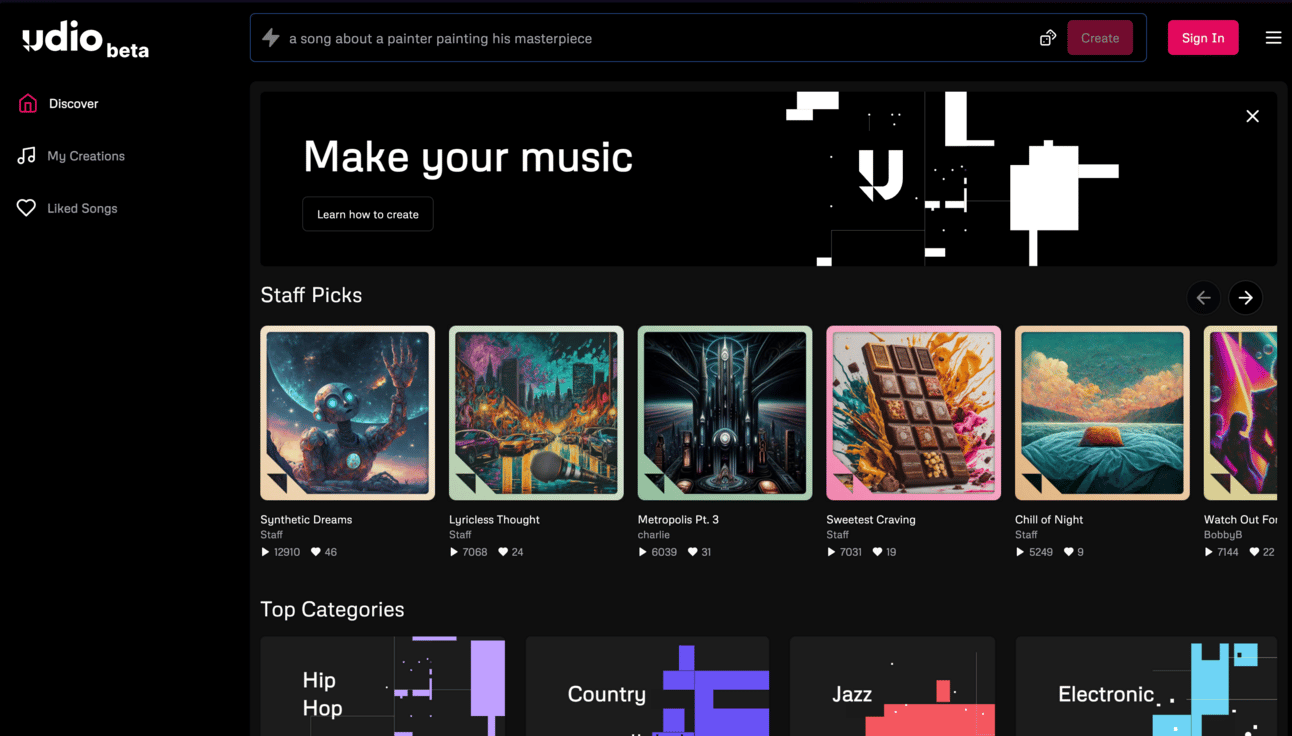Play the Sweetest Craving track
Screen dimensions: 1292x736
click(831, 552)
